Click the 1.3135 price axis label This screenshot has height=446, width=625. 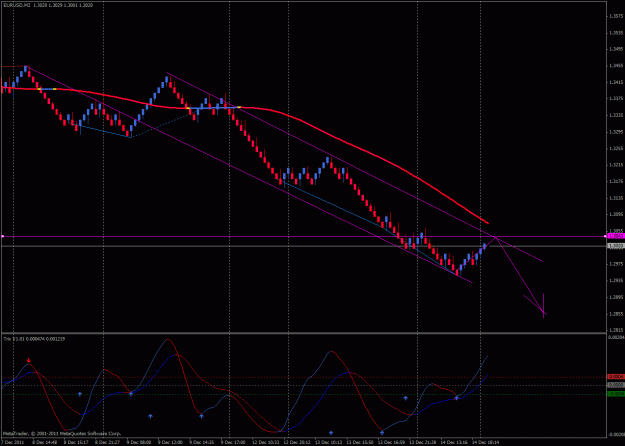point(616,198)
